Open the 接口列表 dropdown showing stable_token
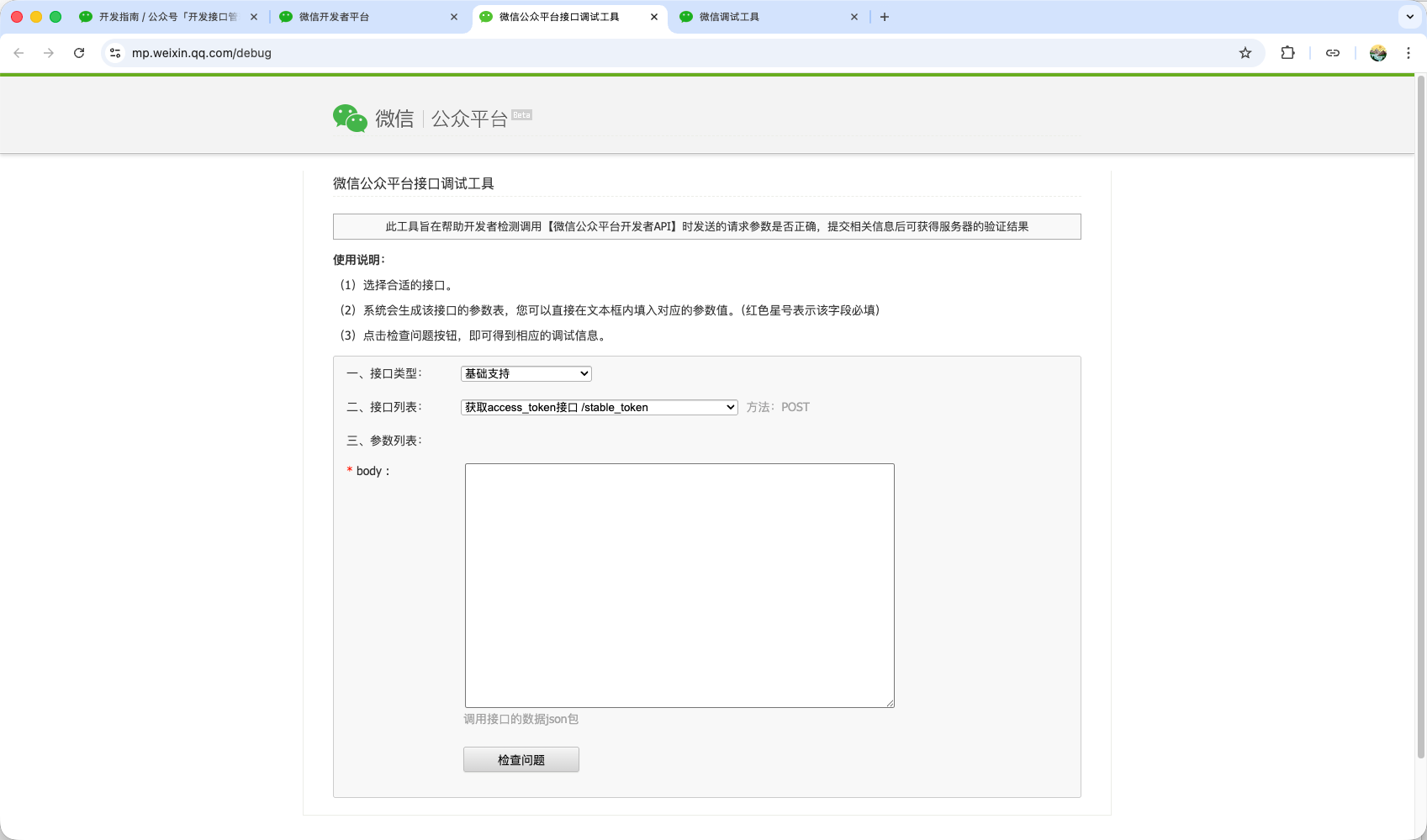The width and height of the screenshot is (1427, 840). point(600,407)
